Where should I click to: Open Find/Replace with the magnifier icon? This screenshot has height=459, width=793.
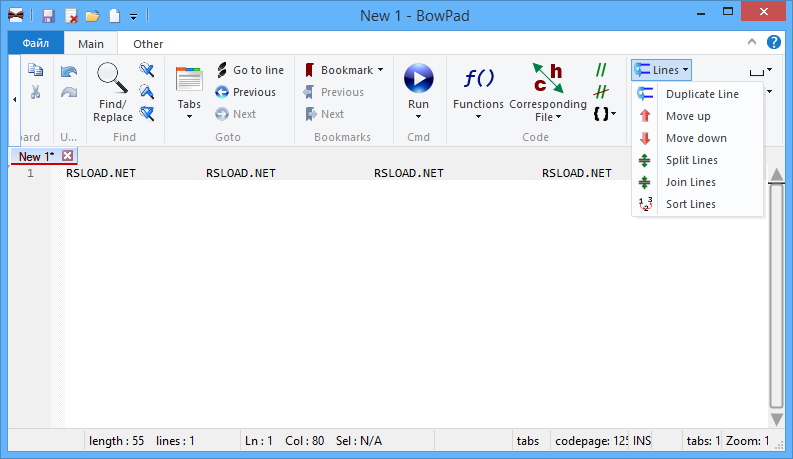click(112, 93)
